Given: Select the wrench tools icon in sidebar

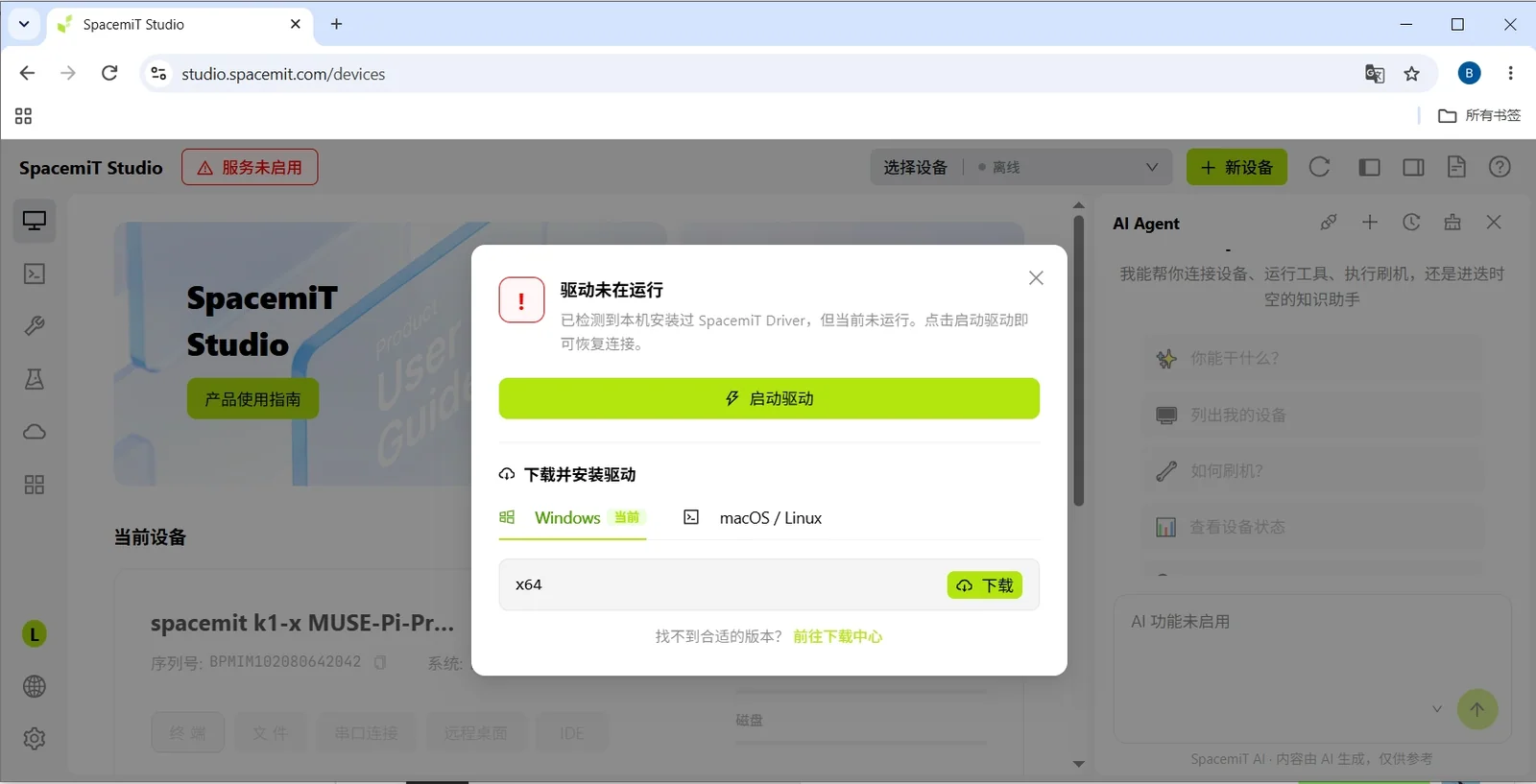Looking at the screenshot, I should pyautogui.click(x=35, y=326).
